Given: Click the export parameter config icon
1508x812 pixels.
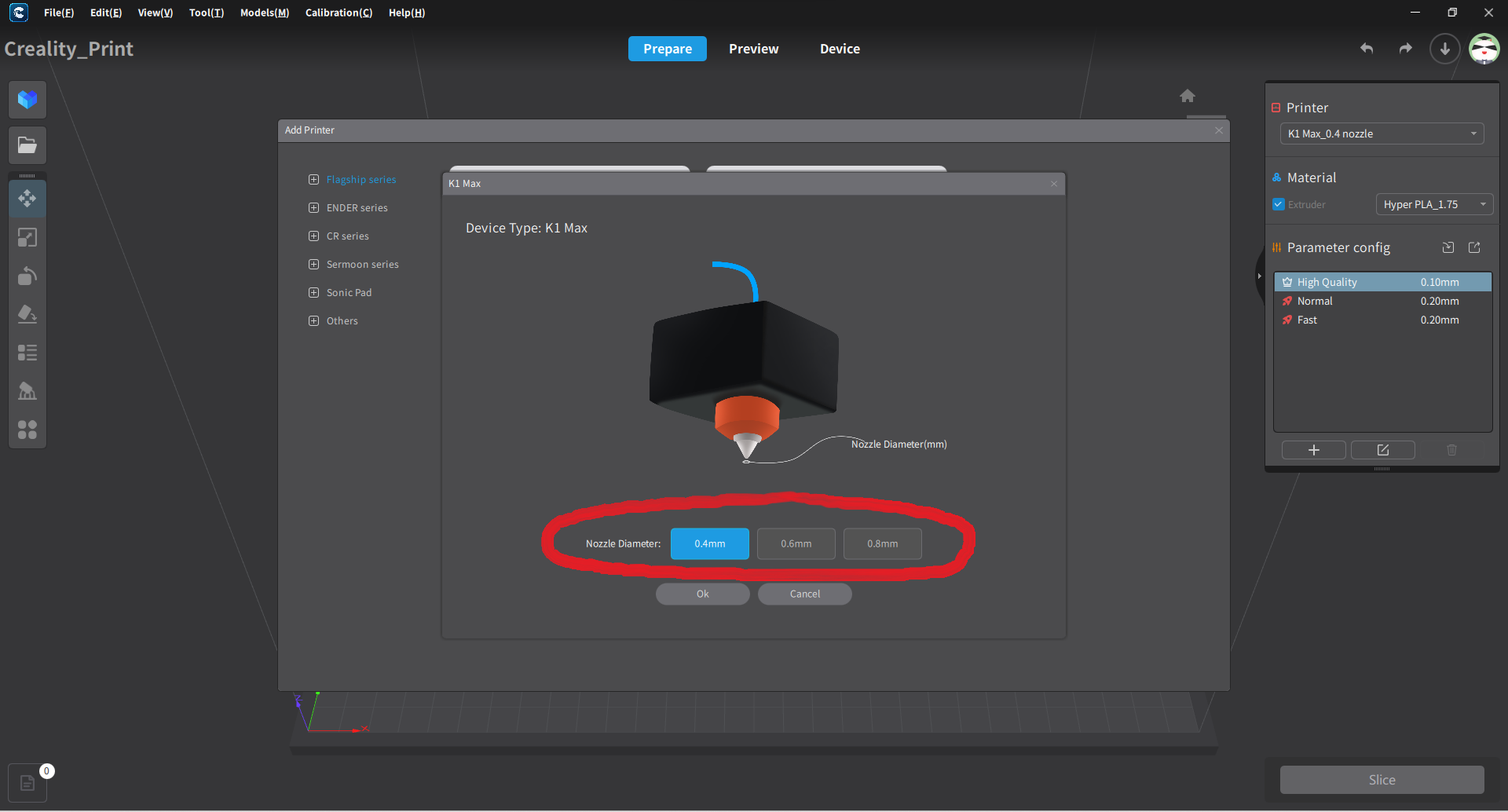Looking at the screenshot, I should tap(1474, 247).
